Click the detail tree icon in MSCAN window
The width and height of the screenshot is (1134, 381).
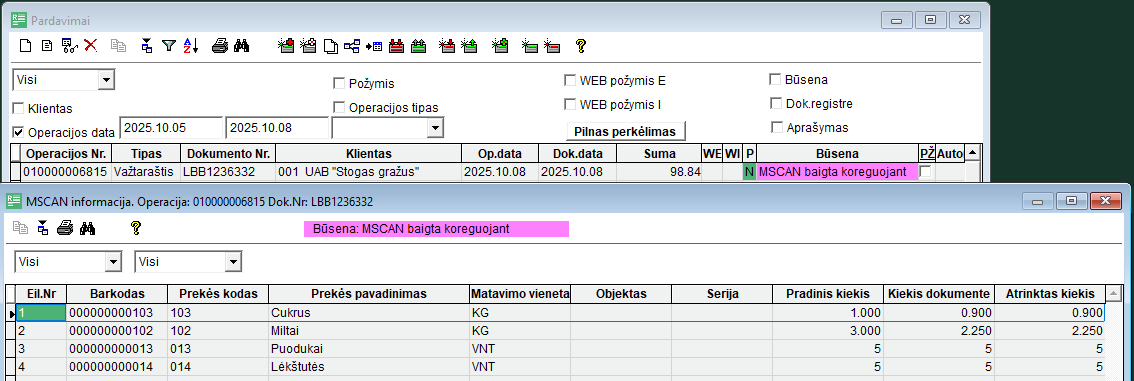(43, 228)
